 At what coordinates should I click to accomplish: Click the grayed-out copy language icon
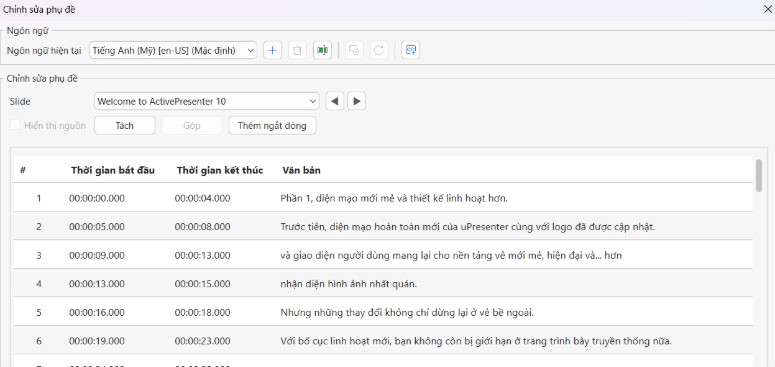click(x=354, y=50)
